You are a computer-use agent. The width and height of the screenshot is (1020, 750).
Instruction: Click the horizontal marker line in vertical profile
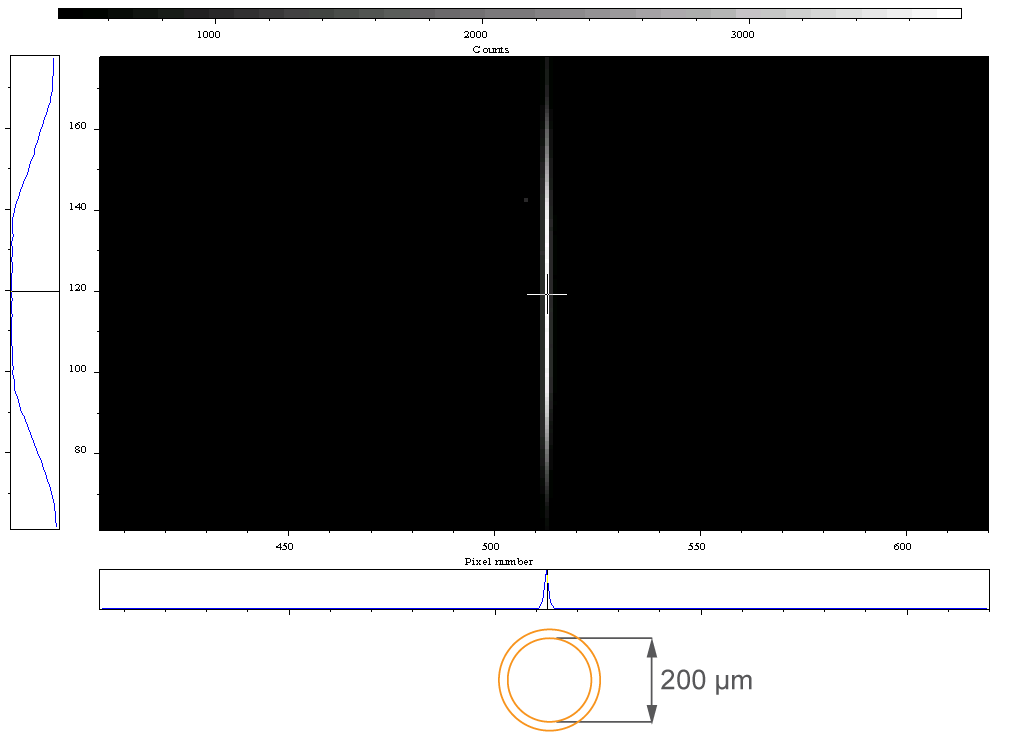pyautogui.click(x=35, y=291)
